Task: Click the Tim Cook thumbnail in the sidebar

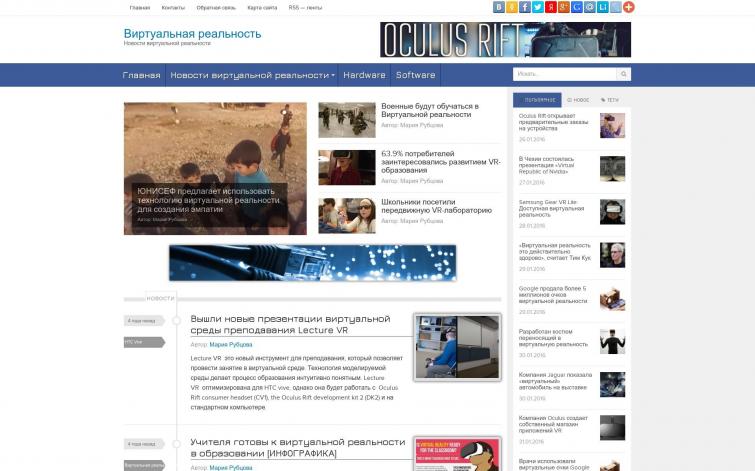Action: pyautogui.click(x=612, y=255)
